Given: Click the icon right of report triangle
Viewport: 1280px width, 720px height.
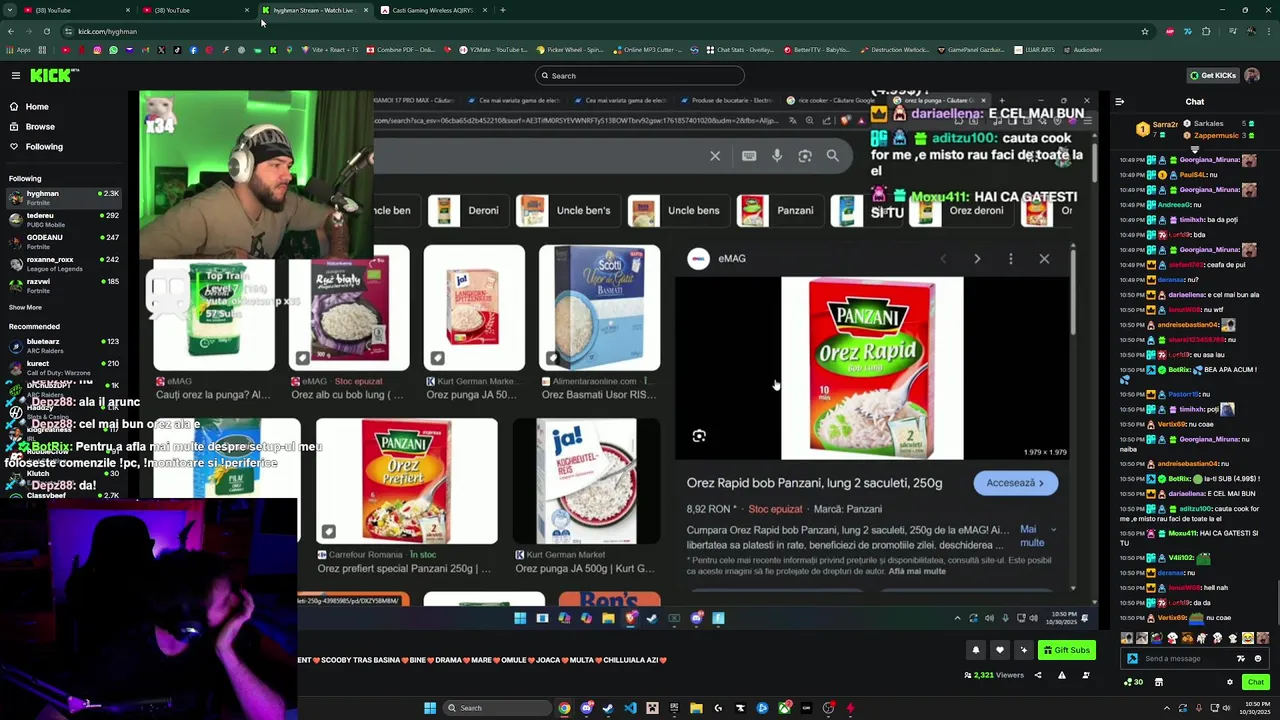Looking at the screenshot, I should [1086, 675].
